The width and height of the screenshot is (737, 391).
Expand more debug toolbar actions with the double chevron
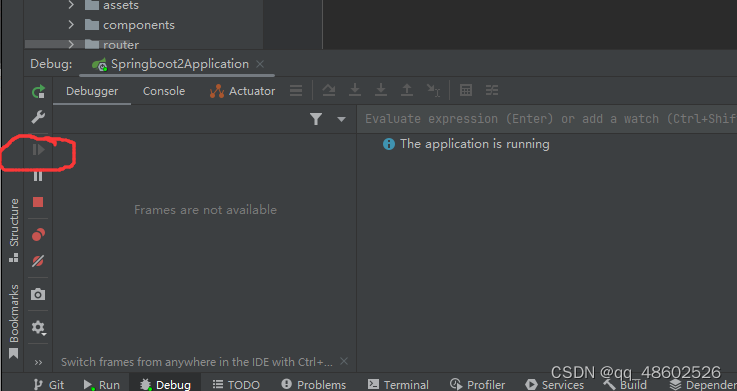click(x=39, y=362)
